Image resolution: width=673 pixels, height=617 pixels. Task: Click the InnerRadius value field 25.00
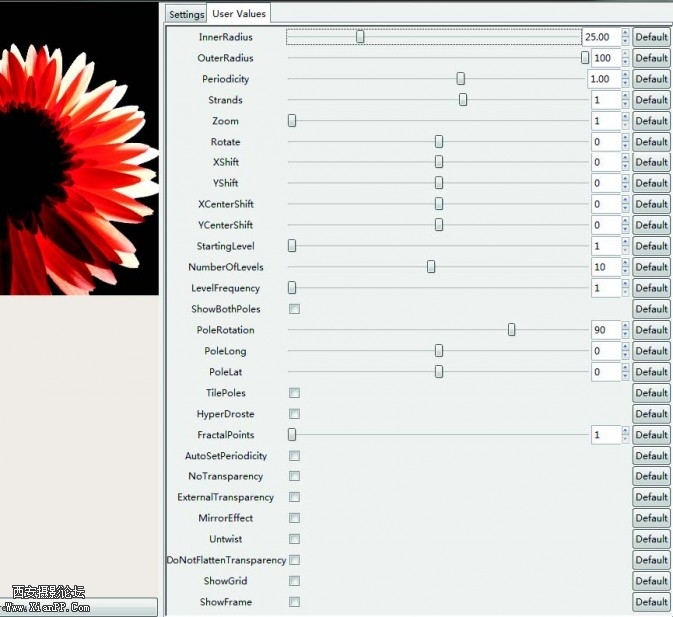point(601,37)
